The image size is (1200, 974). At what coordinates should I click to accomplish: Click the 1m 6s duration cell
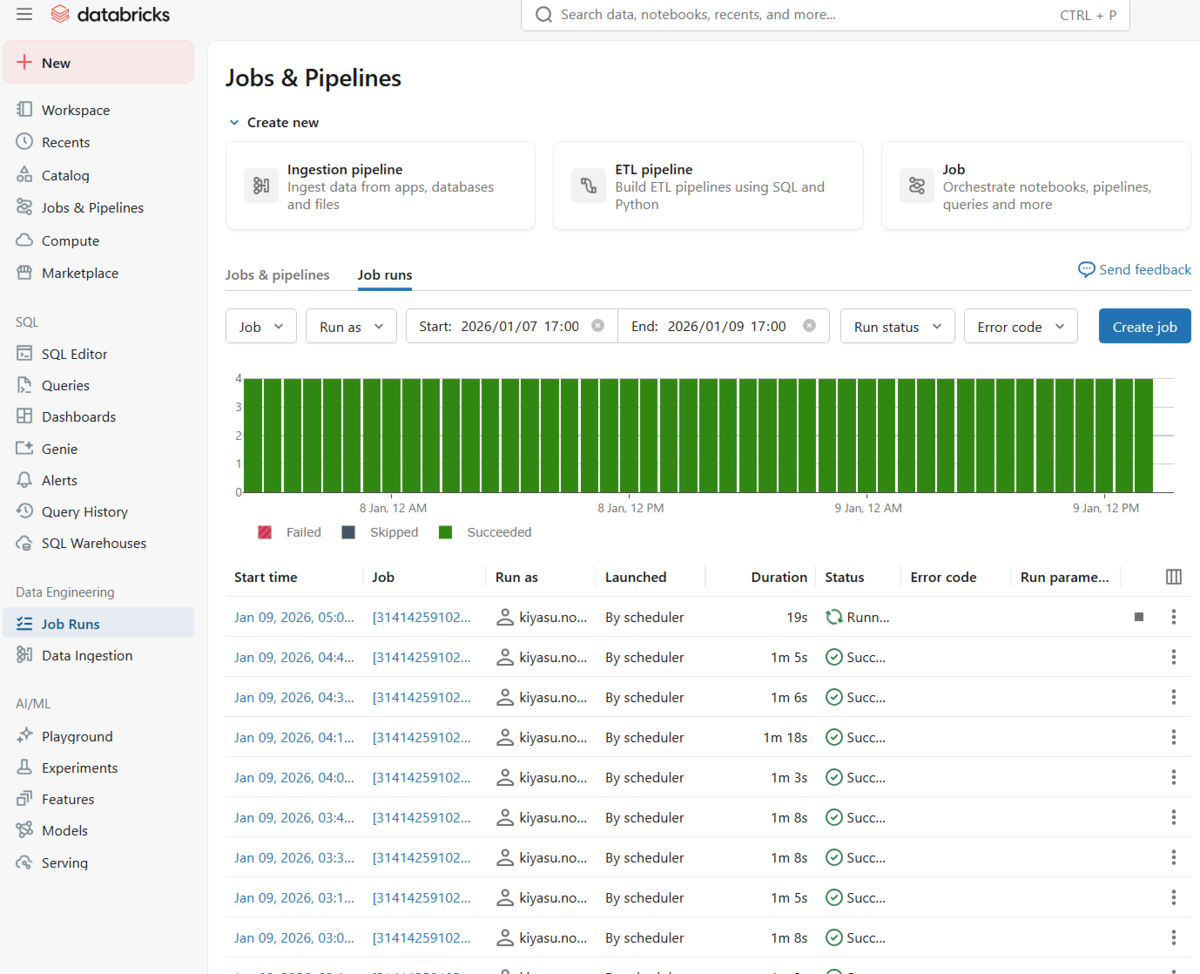pyautogui.click(x=789, y=697)
